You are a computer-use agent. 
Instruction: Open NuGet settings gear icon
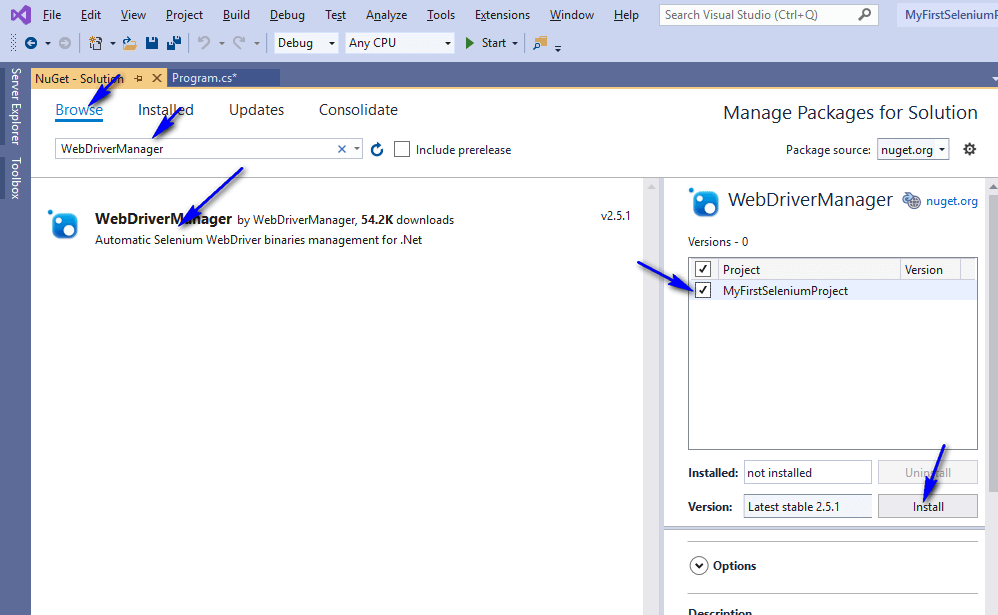[969, 149]
